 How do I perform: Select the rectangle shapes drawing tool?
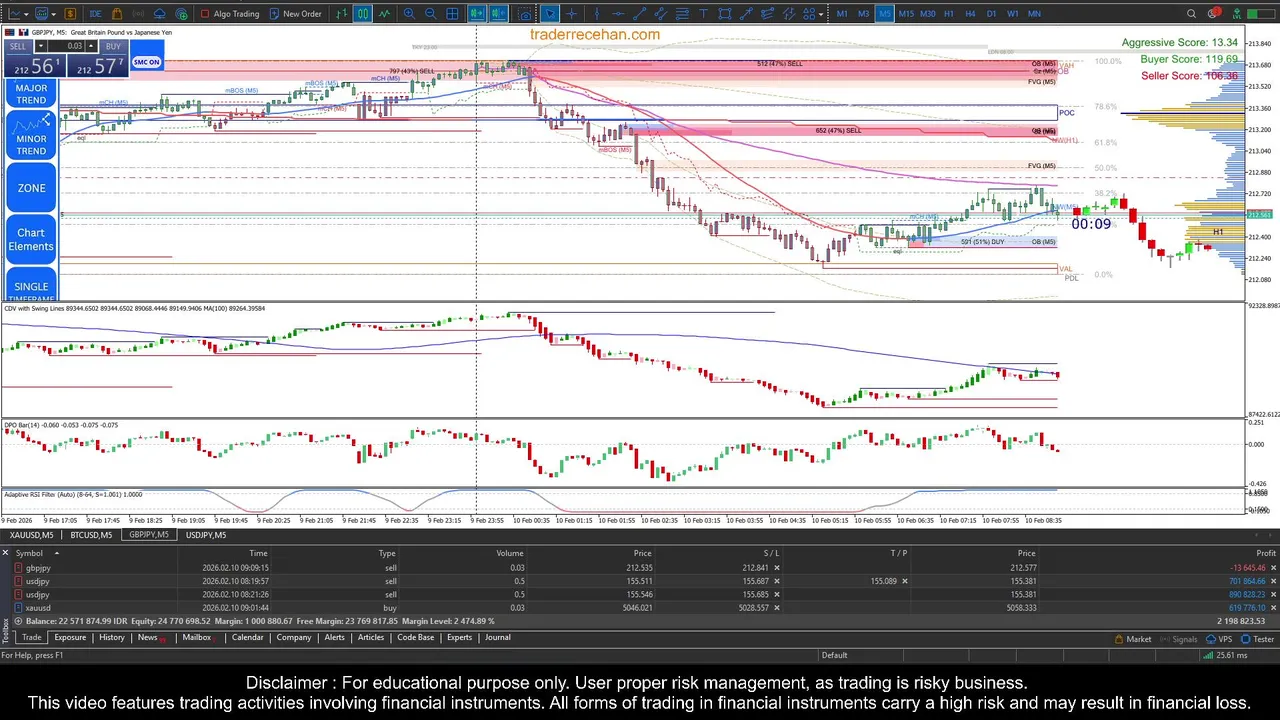[724, 14]
